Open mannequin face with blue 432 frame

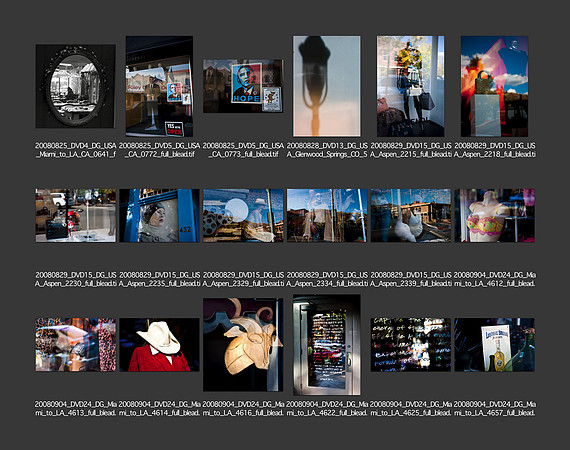(159, 216)
